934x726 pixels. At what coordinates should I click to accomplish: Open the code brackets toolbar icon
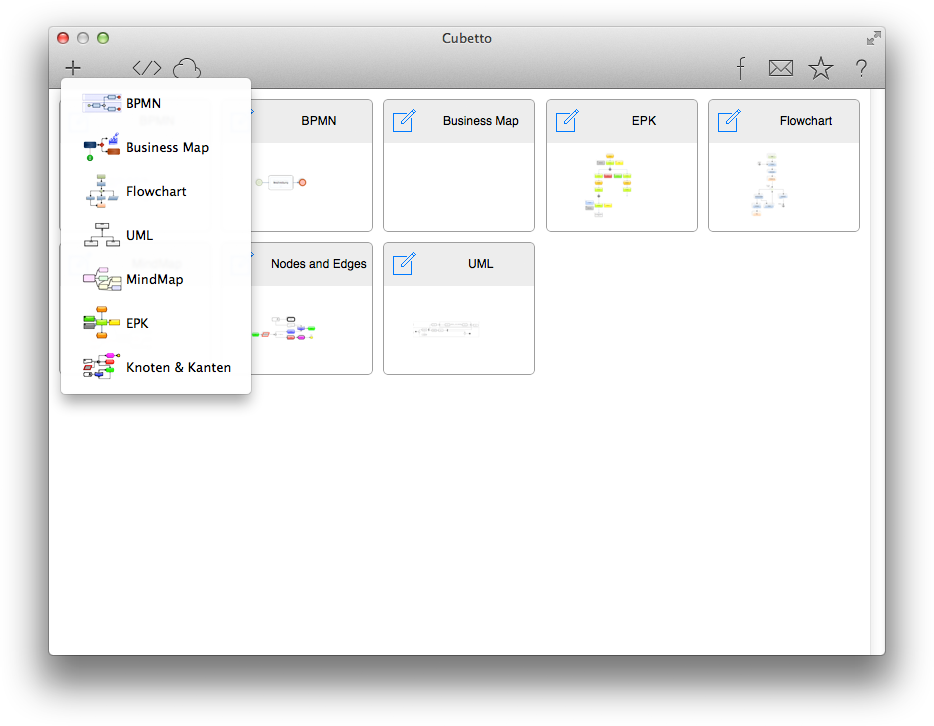(x=147, y=68)
